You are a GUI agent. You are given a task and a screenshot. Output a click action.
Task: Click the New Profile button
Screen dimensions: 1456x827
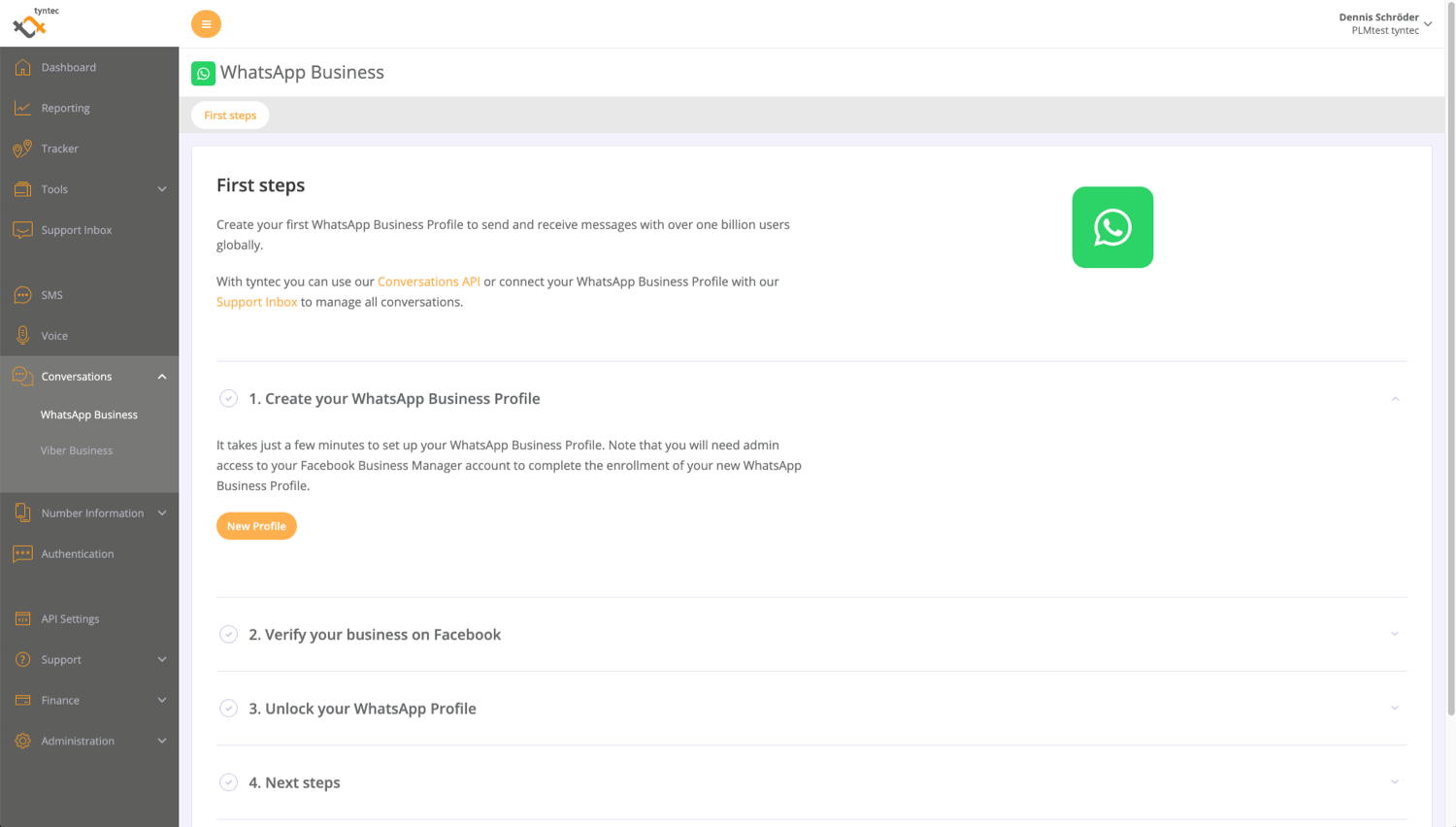click(x=256, y=526)
